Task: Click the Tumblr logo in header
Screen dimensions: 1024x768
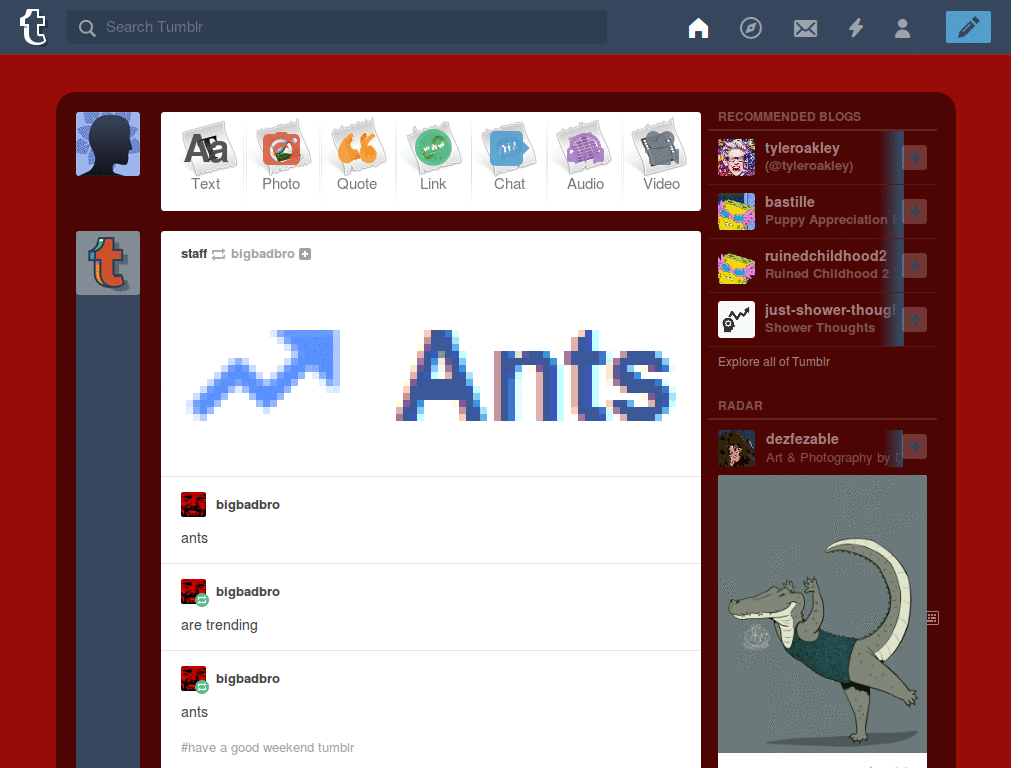Action: pos(33,27)
